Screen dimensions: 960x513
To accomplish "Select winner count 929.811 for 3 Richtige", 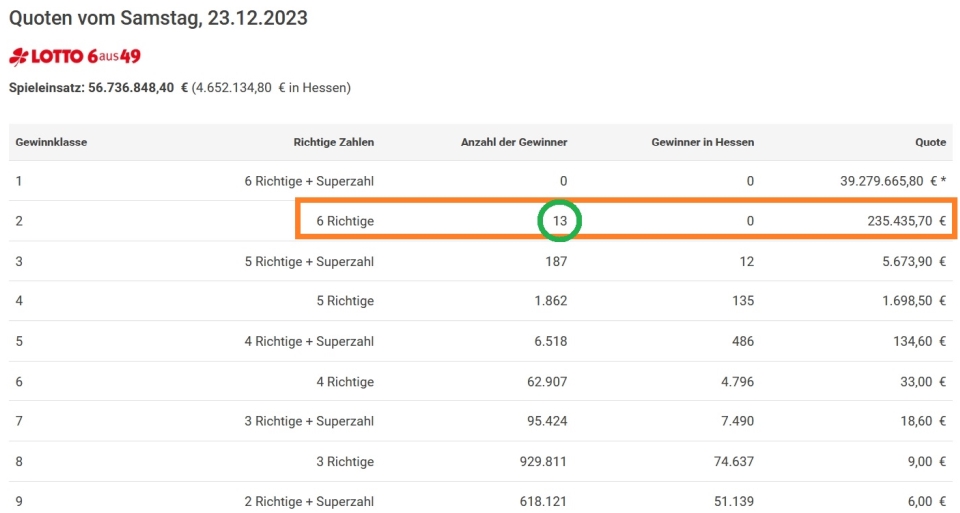I will [x=543, y=462].
